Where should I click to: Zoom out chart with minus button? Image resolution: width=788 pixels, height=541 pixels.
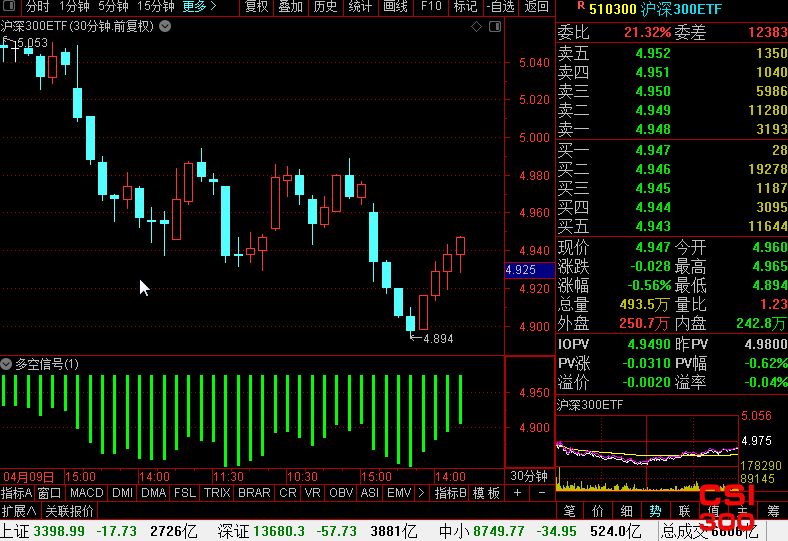(542, 493)
